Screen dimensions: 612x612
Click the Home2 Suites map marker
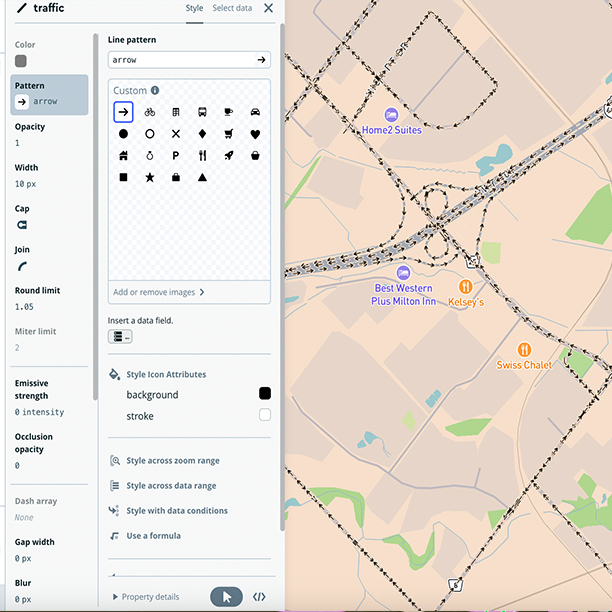click(x=391, y=115)
